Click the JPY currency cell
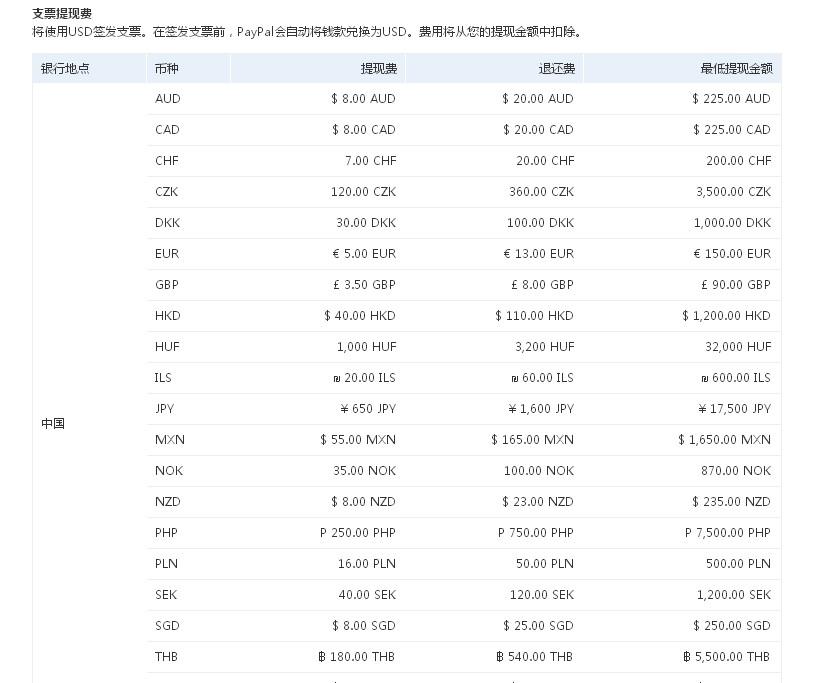The image size is (821, 683). point(164,409)
